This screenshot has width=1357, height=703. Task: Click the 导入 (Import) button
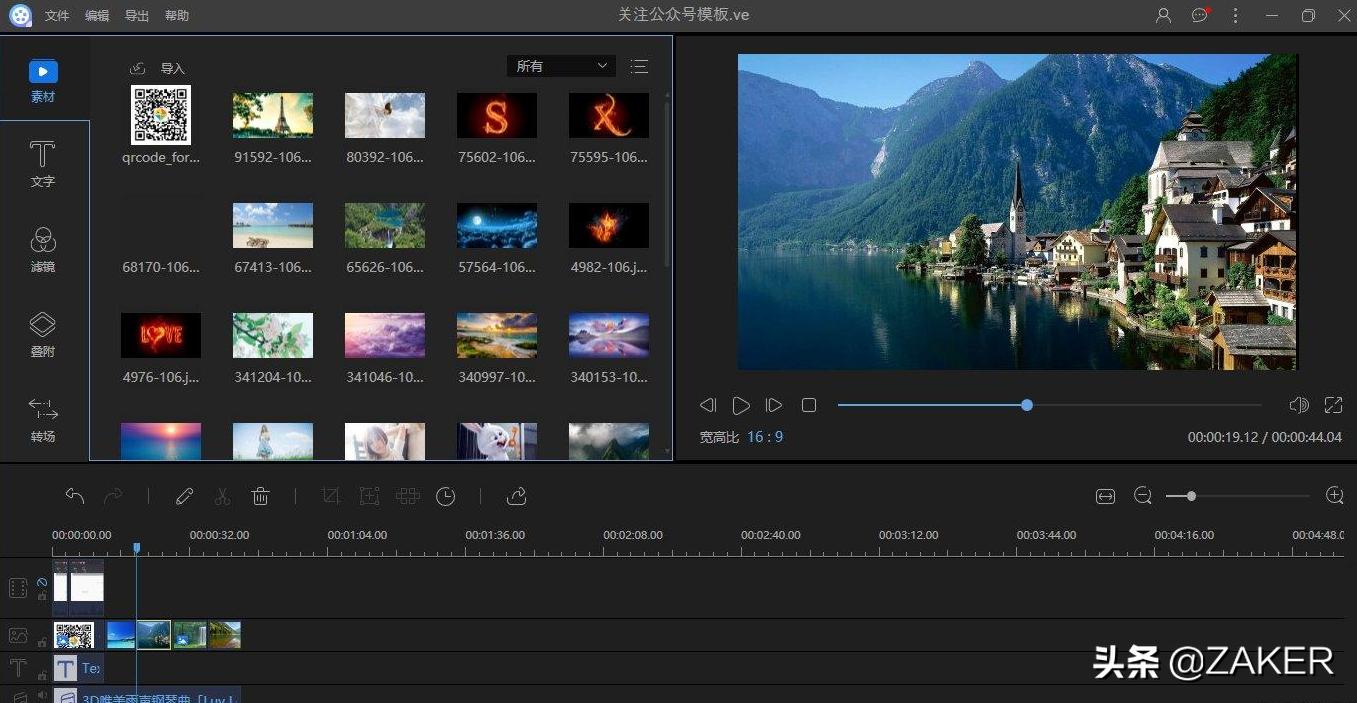click(159, 68)
